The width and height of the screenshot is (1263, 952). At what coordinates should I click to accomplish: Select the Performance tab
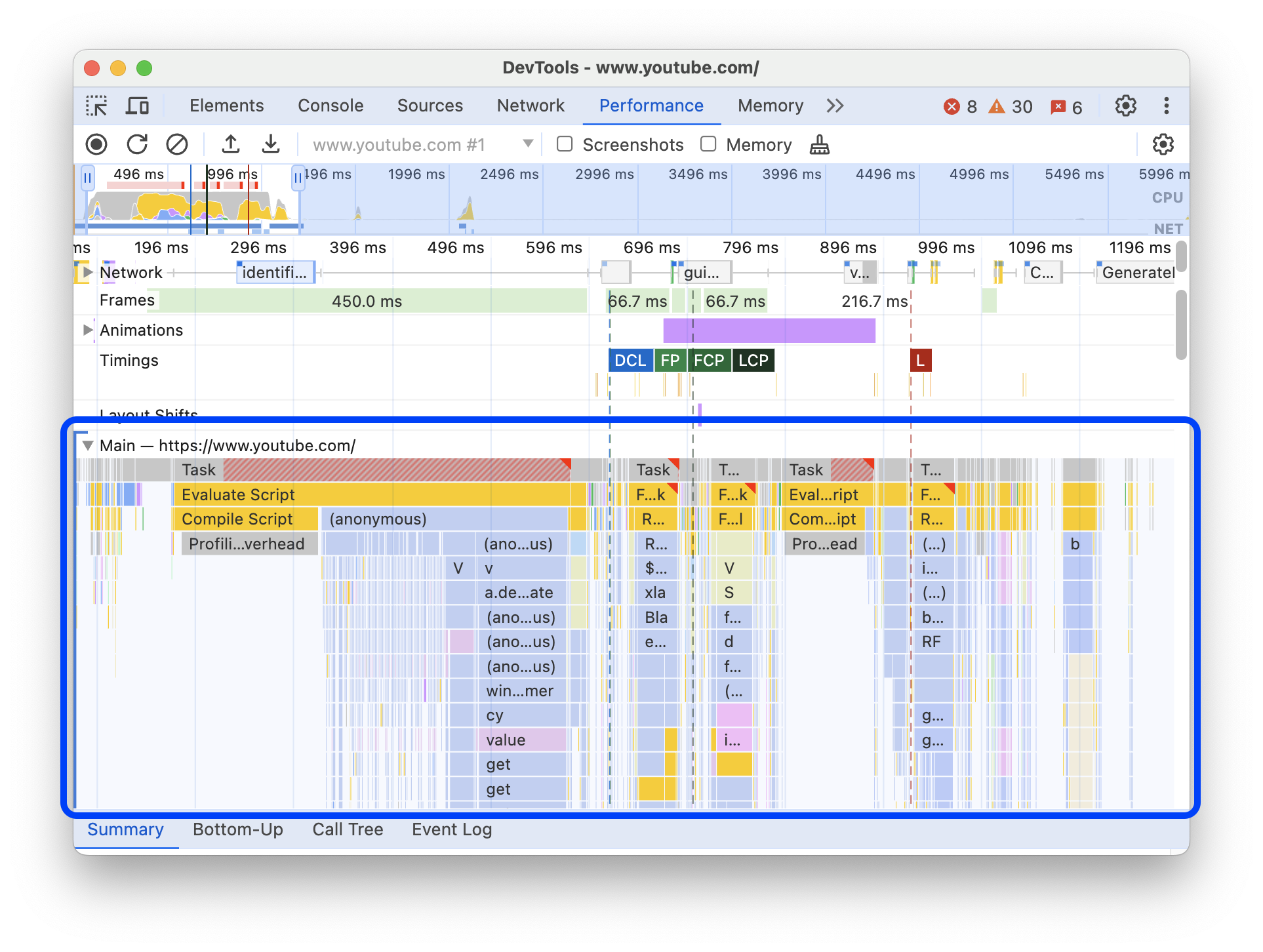(x=650, y=105)
